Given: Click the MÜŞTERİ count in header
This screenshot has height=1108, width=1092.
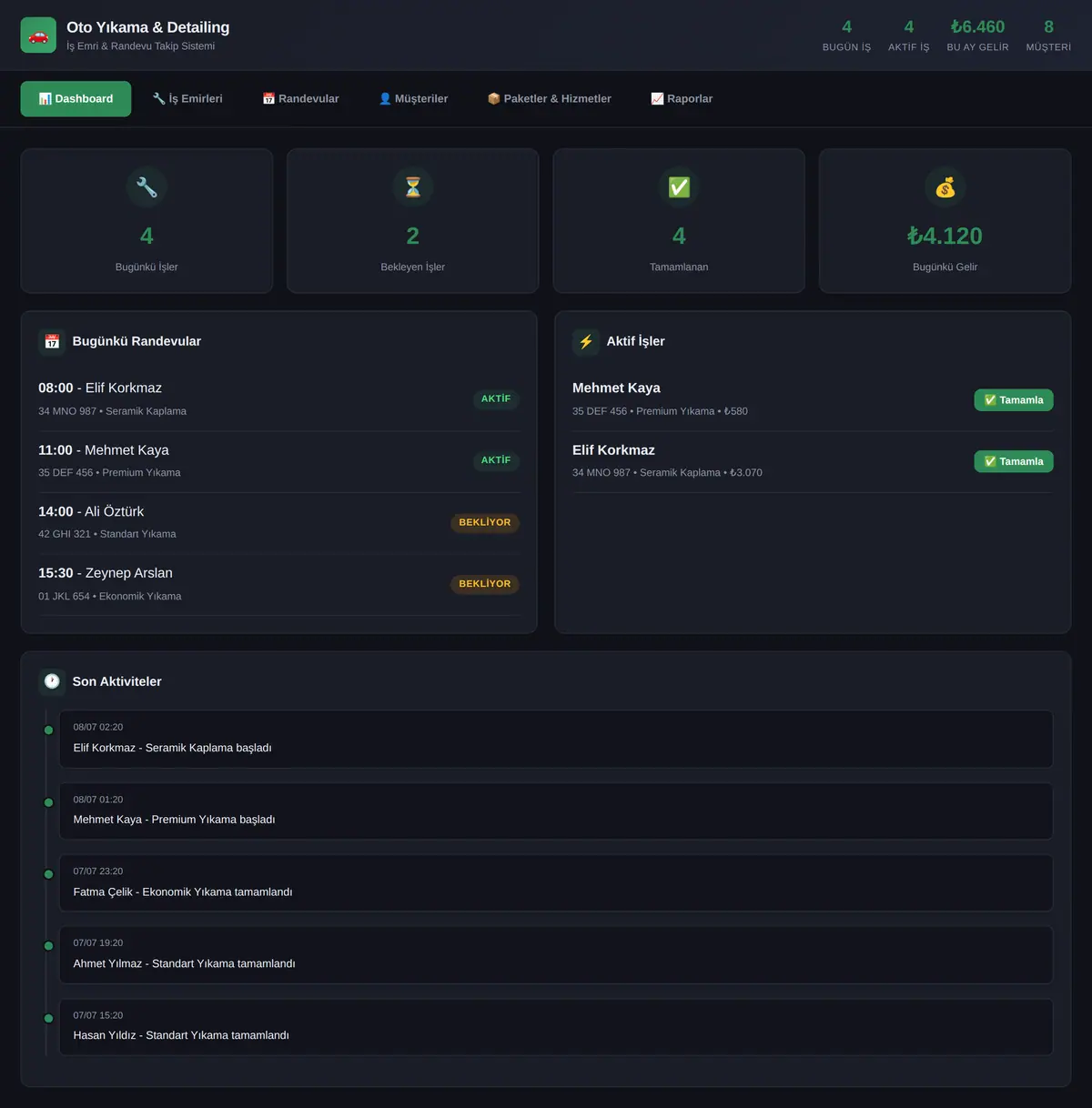Looking at the screenshot, I should point(1048,35).
